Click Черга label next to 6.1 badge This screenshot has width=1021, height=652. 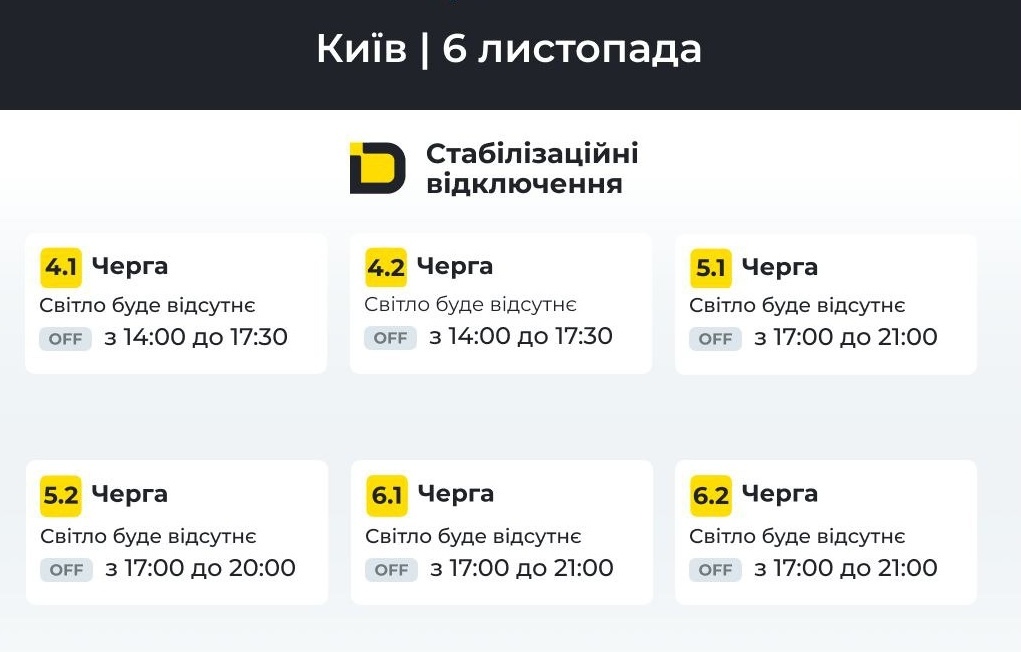tap(456, 494)
